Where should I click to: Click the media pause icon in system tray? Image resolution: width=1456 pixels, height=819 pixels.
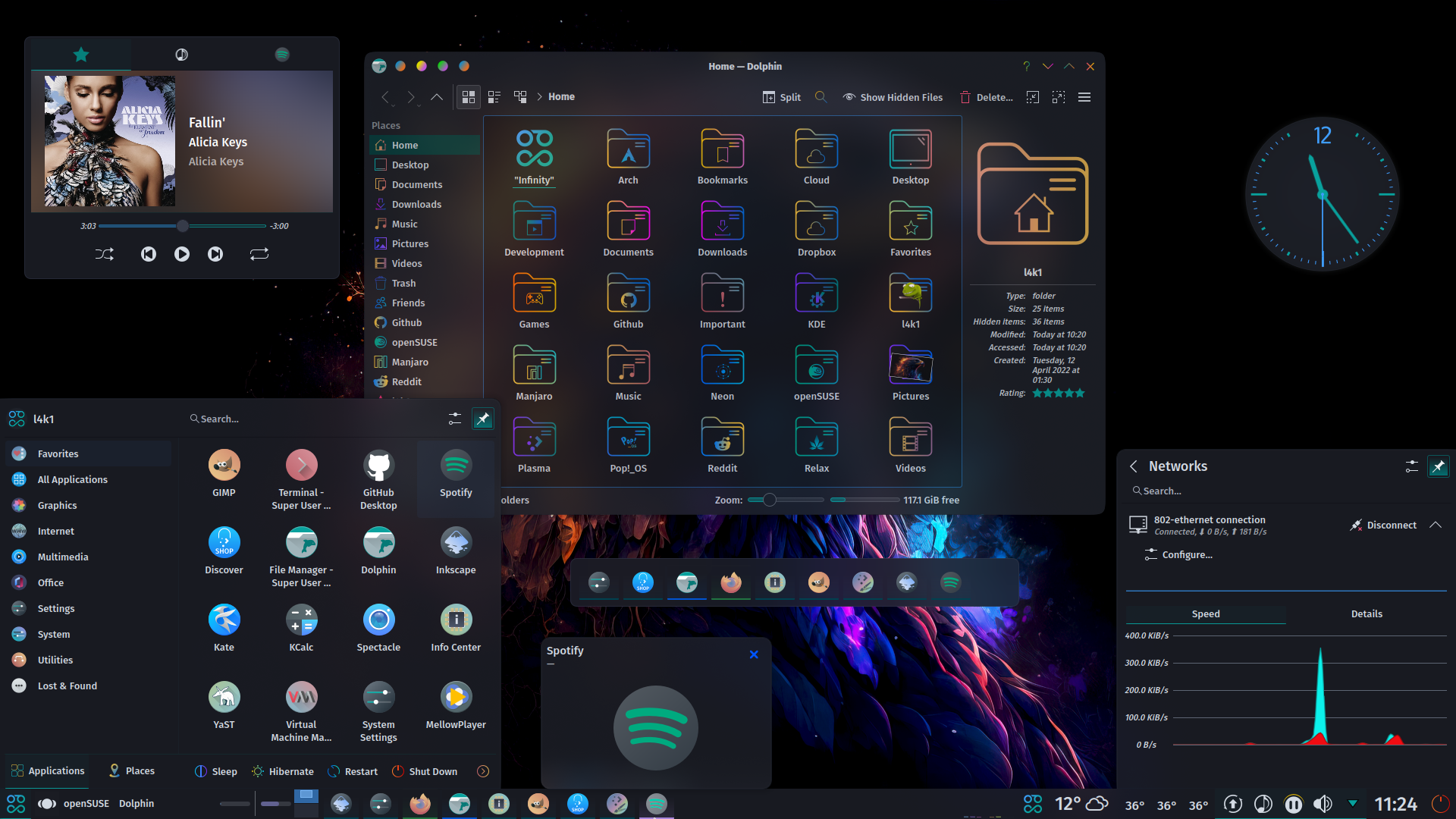[x=1293, y=804]
